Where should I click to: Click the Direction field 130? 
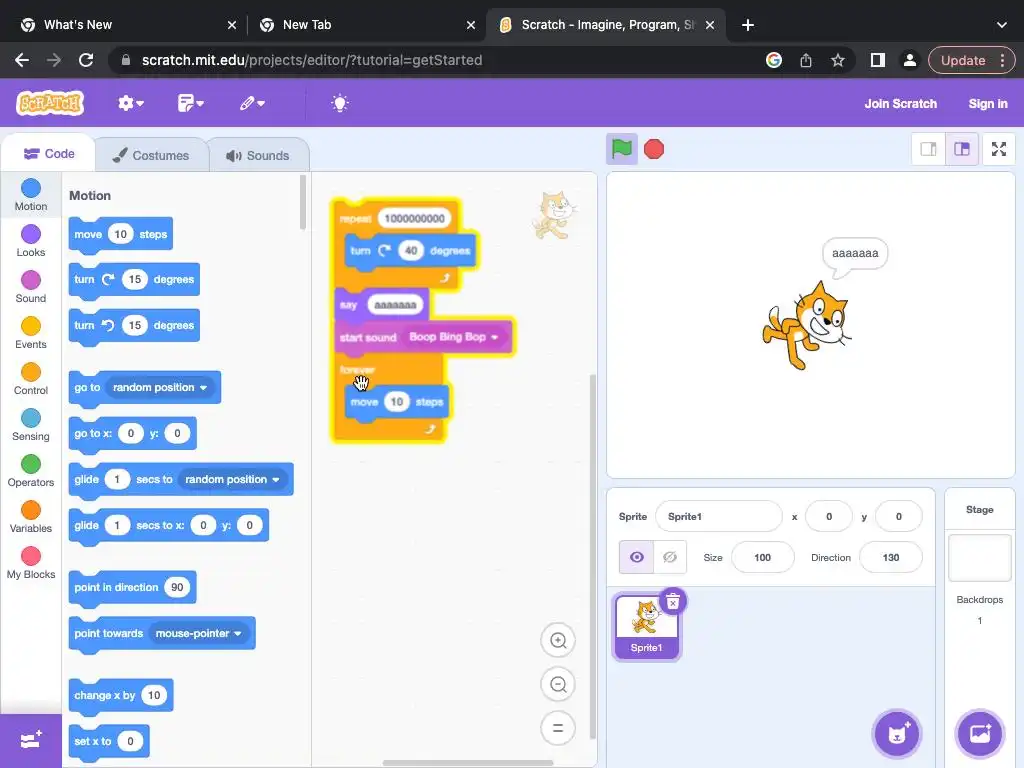coord(891,558)
